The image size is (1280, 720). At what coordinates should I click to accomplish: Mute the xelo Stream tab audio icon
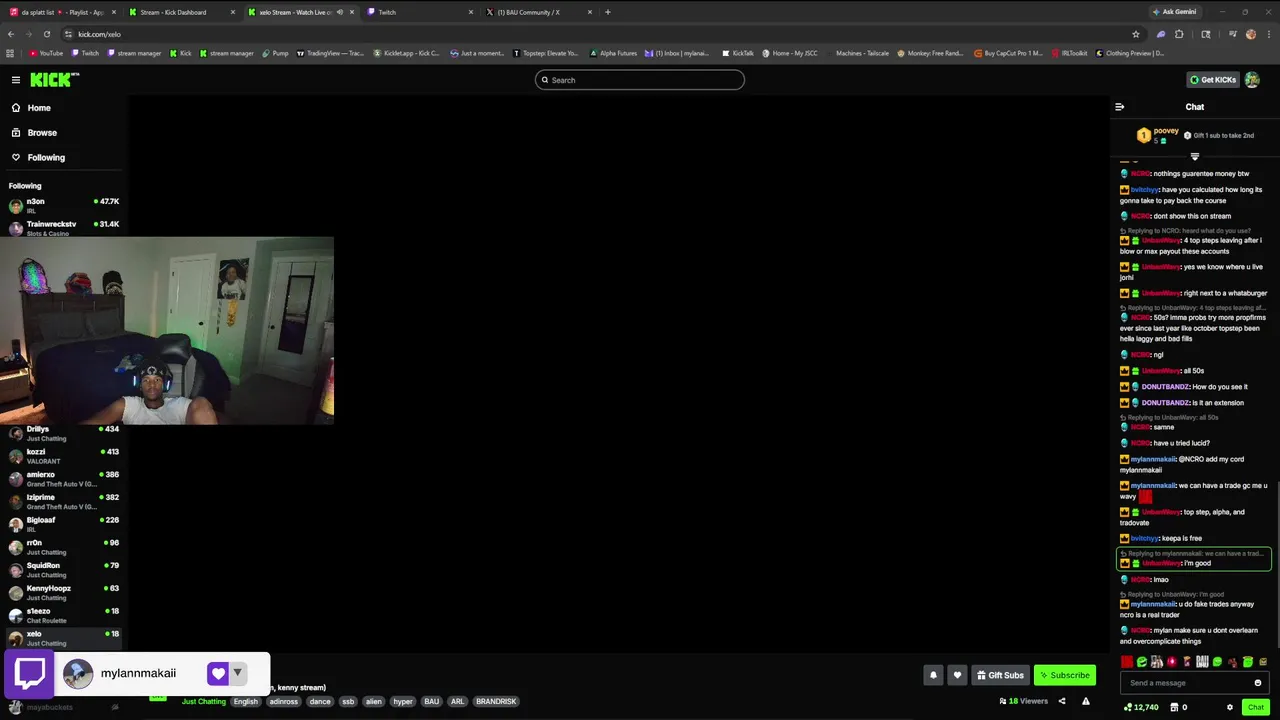[x=340, y=12]
